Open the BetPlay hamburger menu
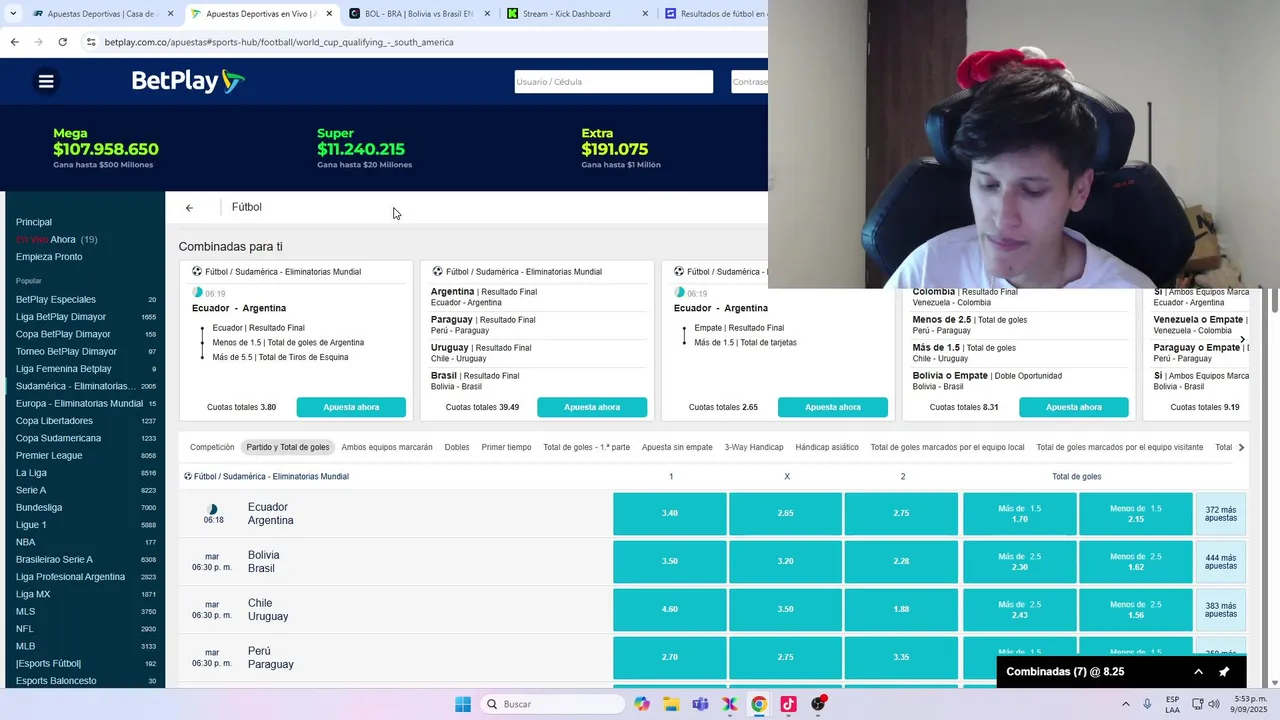 (x=46, y=81)
